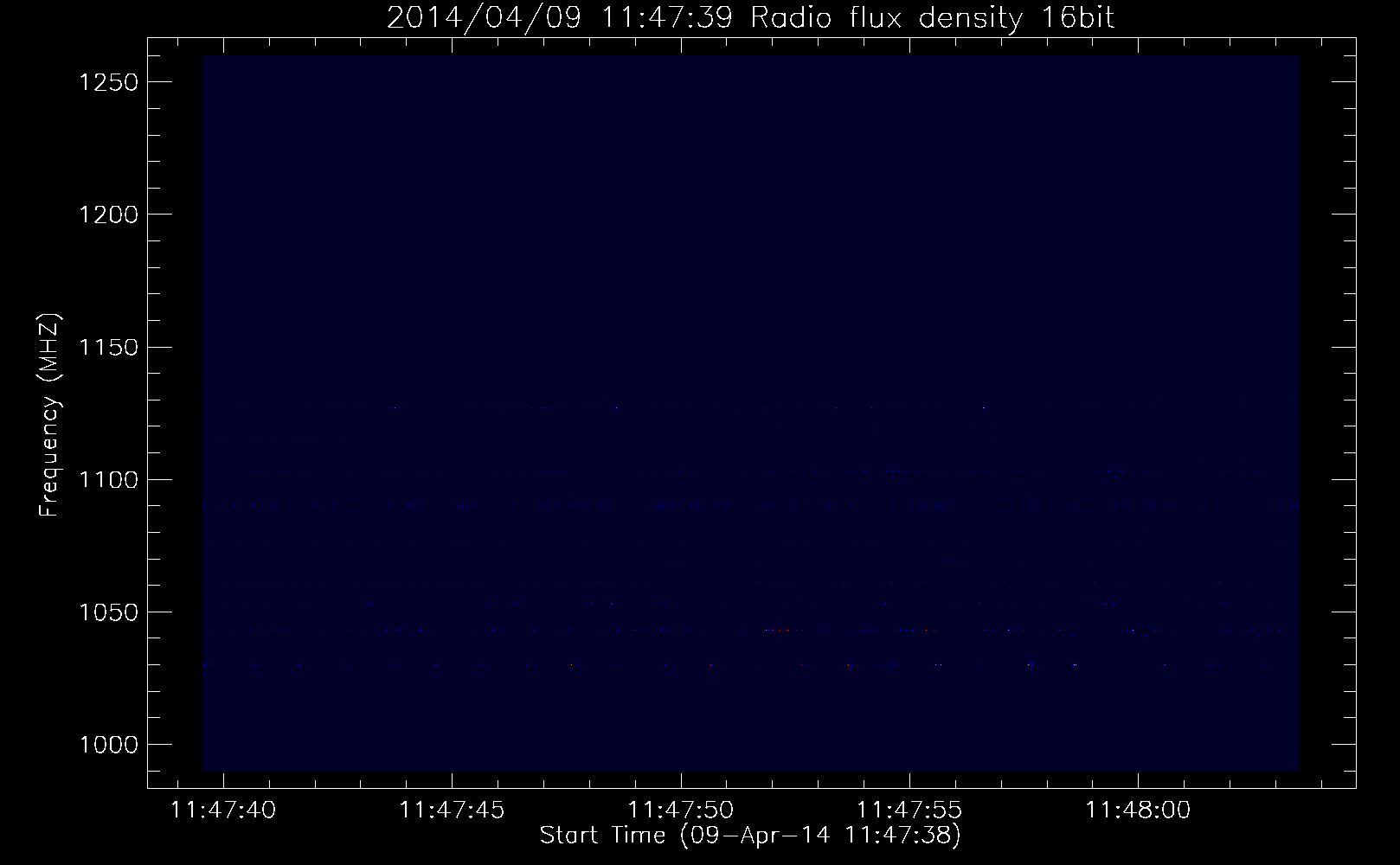Screen dimensions: 1400x865
Task: Select the 1250 frequency axis label
Action: pos(108,82)
